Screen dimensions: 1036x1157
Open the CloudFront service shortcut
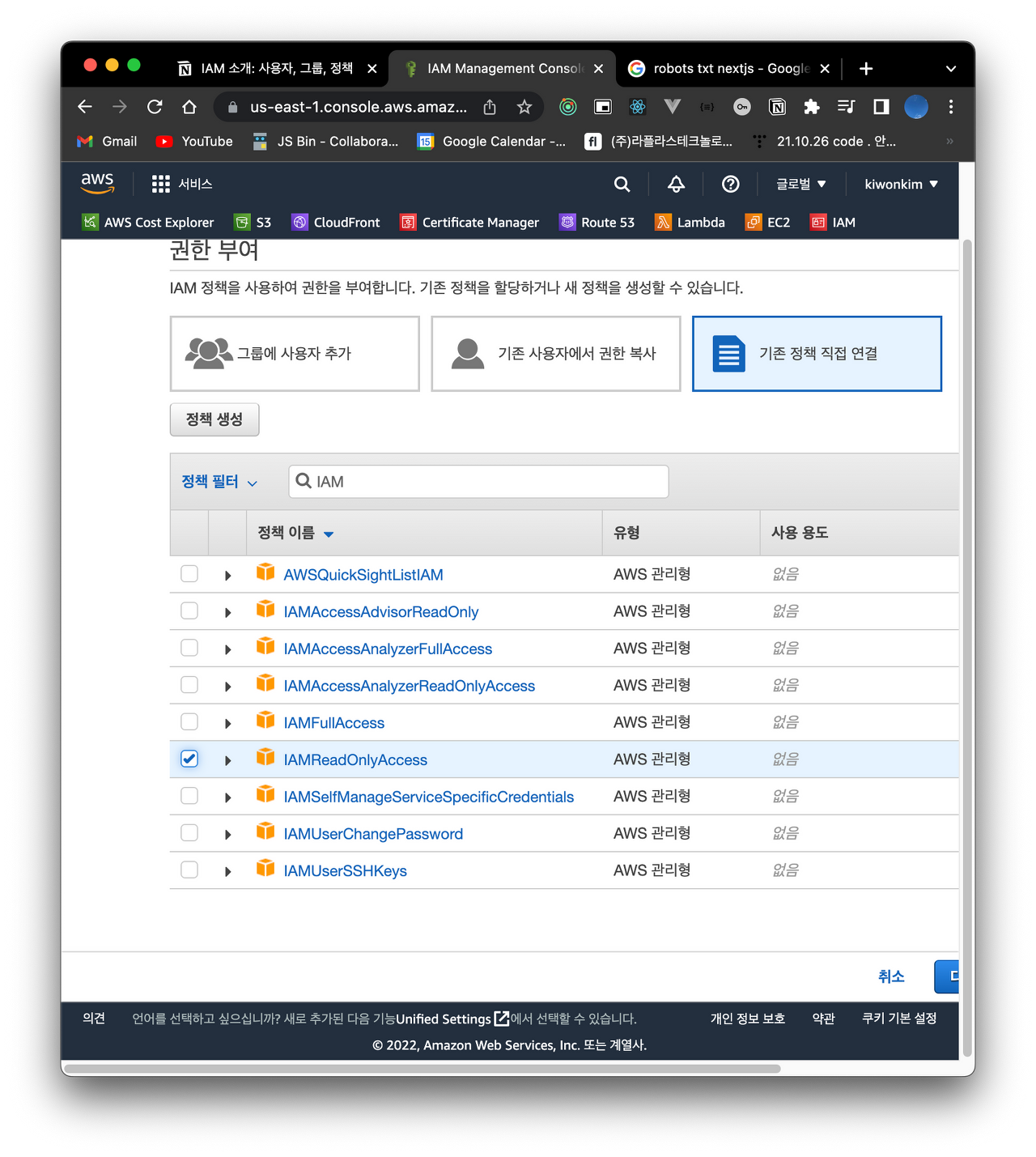tap(336, 222)
